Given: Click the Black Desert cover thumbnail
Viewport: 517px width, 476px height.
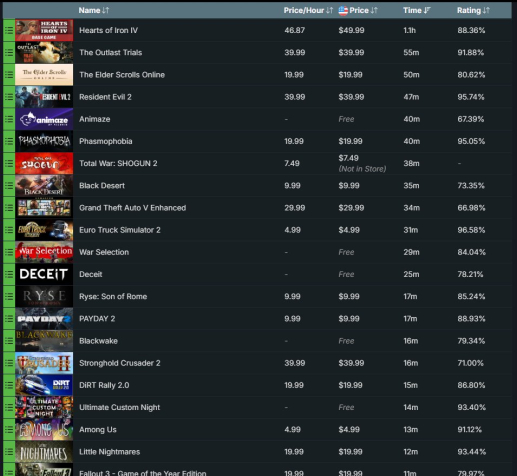Looking at the screenshot, I should (x=44, y=186).
